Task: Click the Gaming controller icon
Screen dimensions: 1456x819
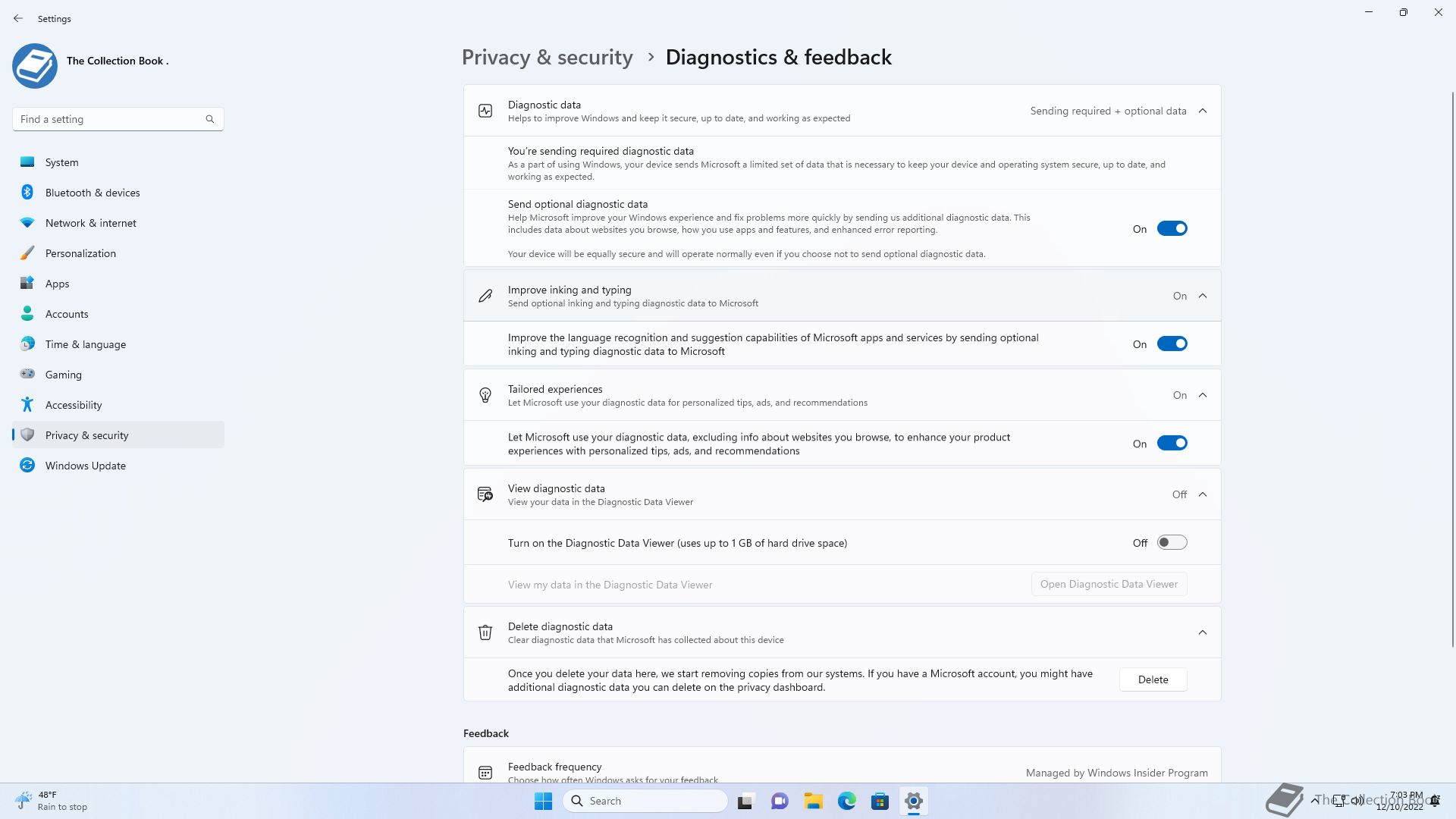Action: [27, 374]
